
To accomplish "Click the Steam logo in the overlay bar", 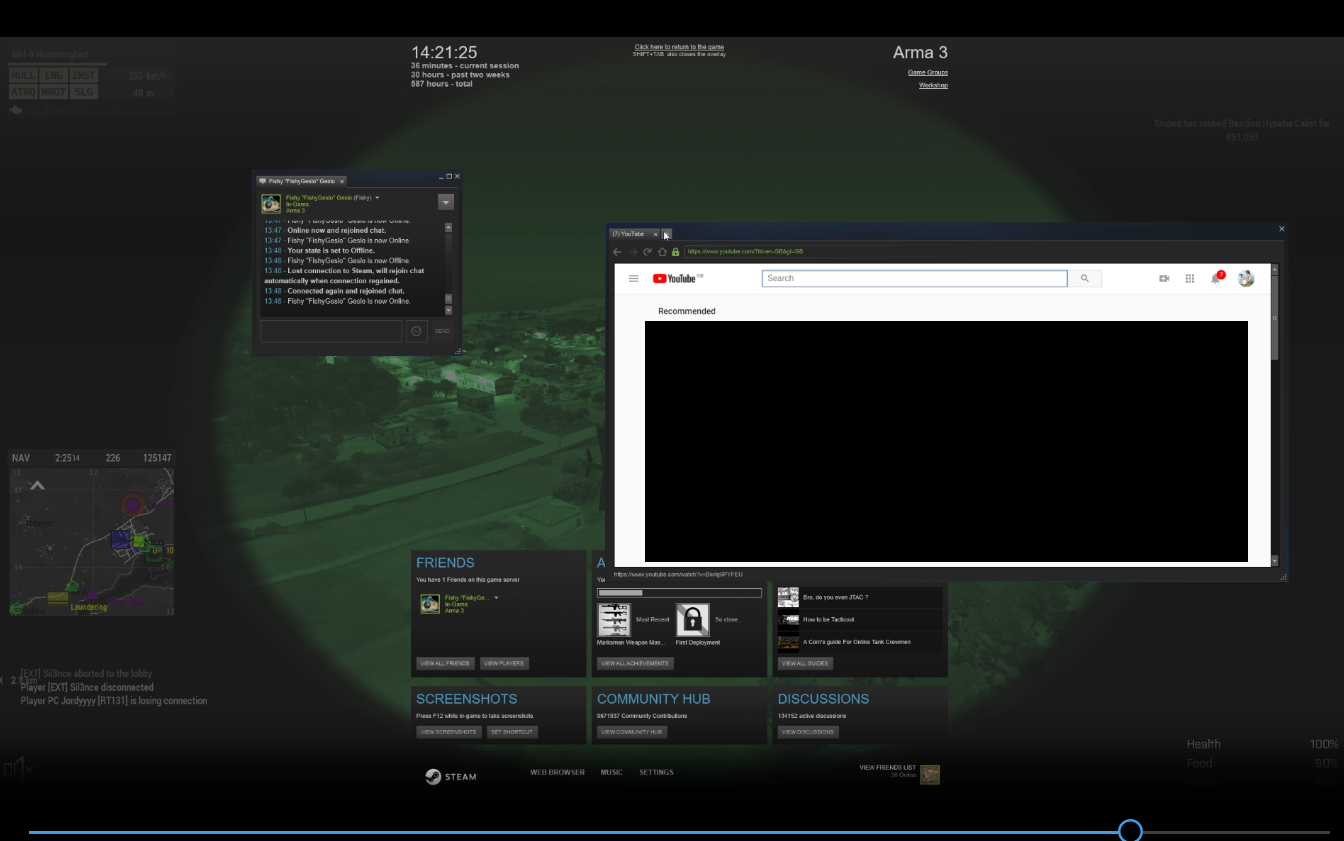I will click(x=451, y=776).
